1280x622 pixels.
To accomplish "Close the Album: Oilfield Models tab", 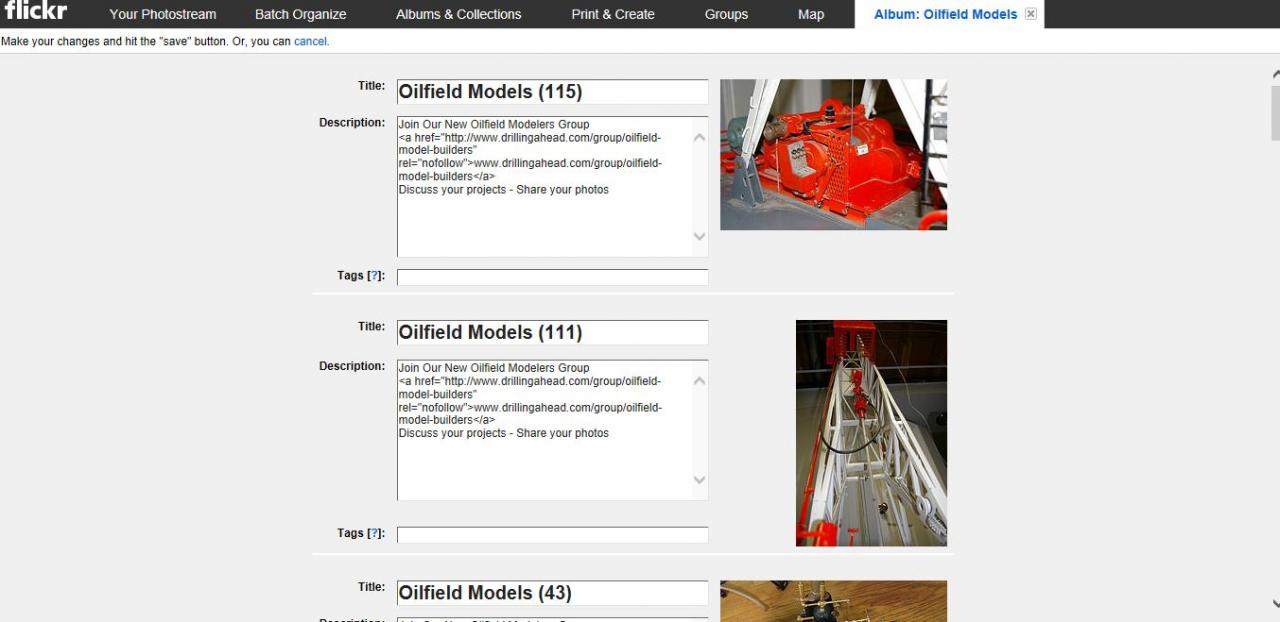I will coord(1031,14).
